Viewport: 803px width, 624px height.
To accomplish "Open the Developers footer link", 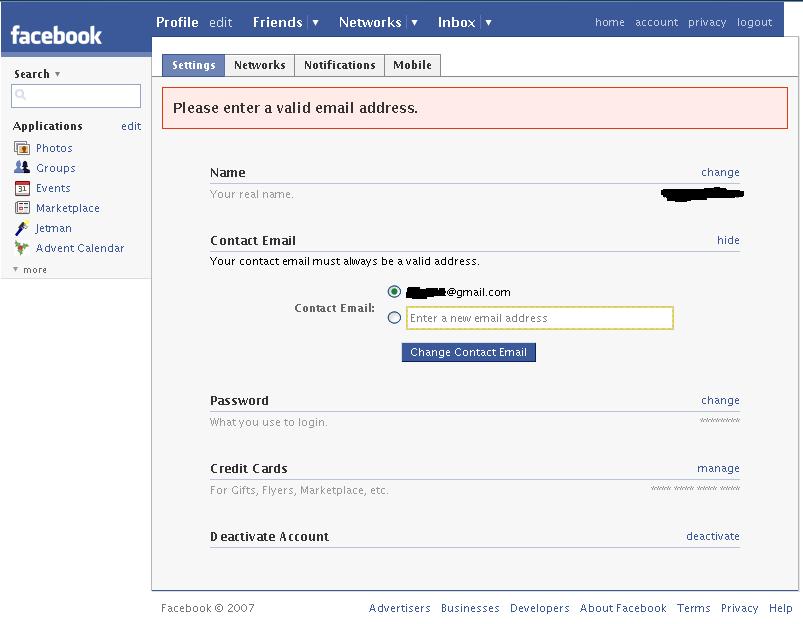I will click(540, 608).
